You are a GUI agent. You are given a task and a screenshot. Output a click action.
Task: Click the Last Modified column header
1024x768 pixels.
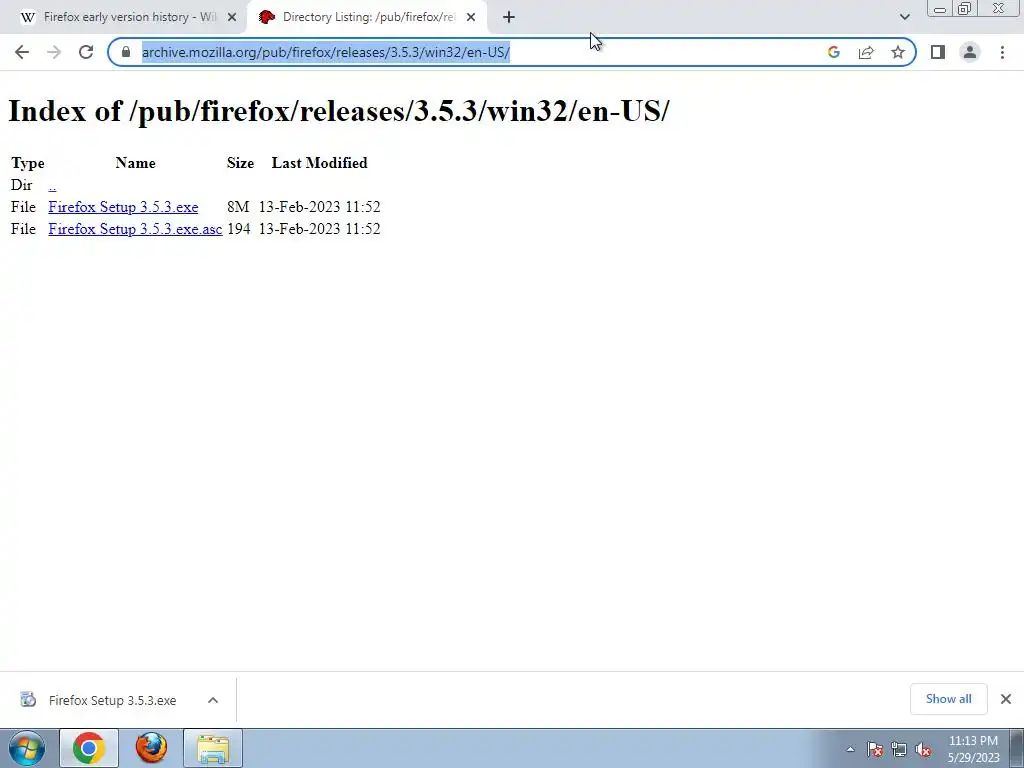tap(319, 163)
